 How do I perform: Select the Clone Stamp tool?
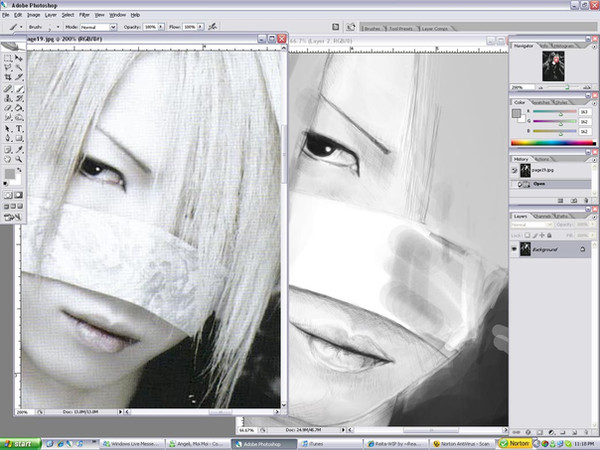click(x=8, y=98)
